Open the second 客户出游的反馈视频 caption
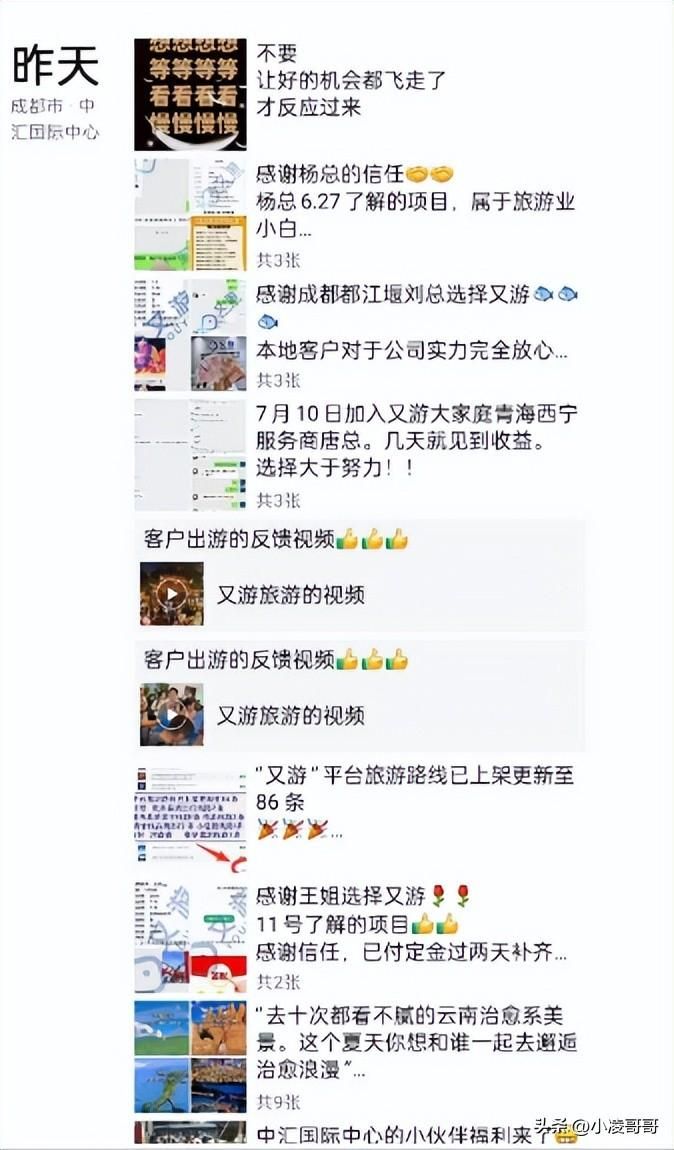 click(x=276, y=659)
